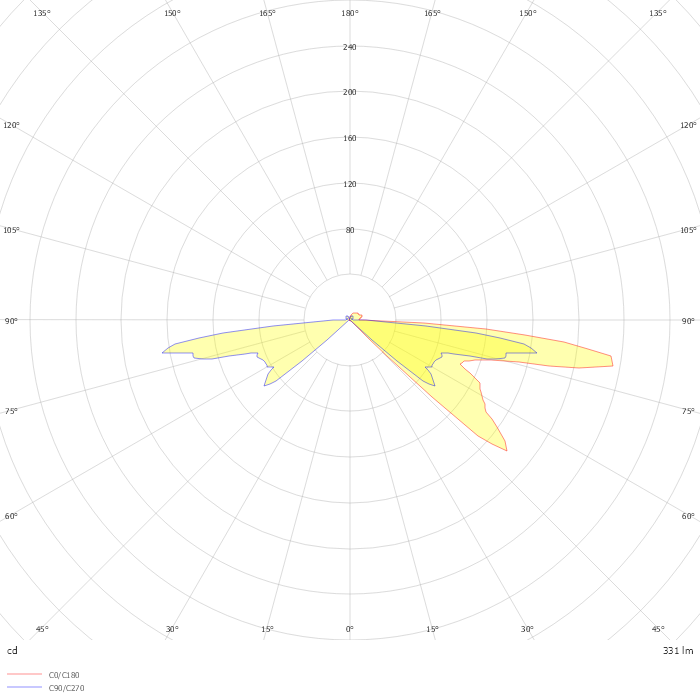700x700 pixels.
Task: Click the 30° label left of 0°
Action: pos(172,629)
